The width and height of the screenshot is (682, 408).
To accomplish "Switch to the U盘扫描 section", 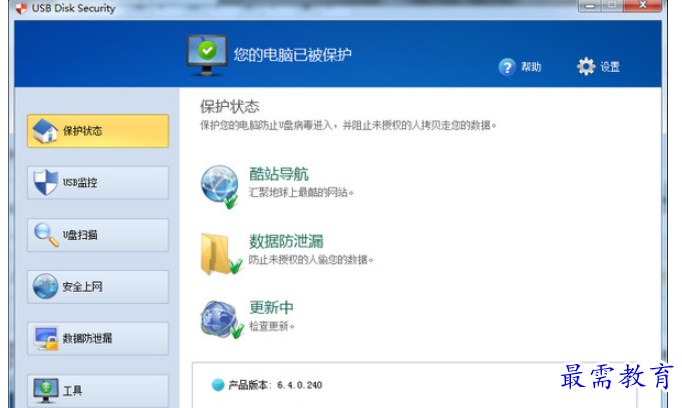I will 98,235.
